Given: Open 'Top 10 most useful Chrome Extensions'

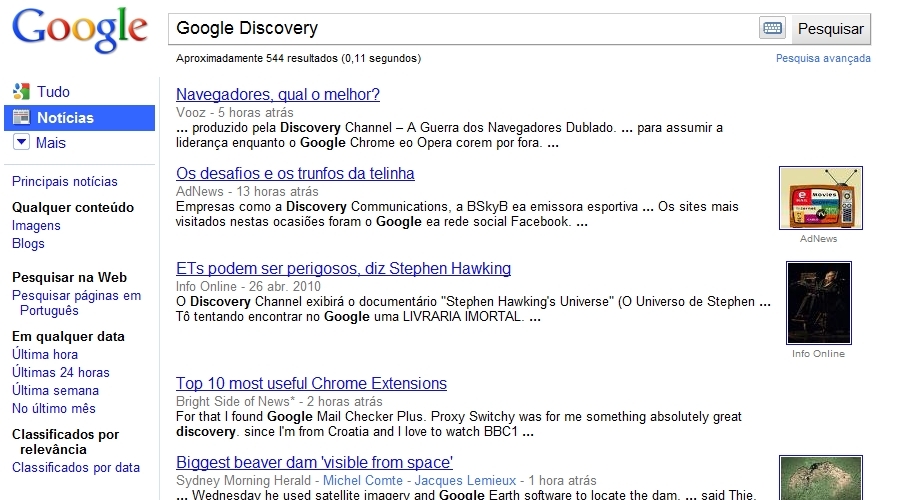Looking at the screenshot, I should coord(311,384).
